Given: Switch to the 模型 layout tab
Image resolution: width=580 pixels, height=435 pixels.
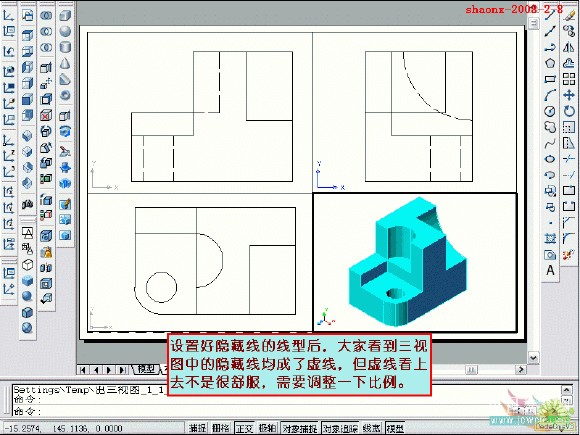Looking at the screenshot, I should [146, 369].
